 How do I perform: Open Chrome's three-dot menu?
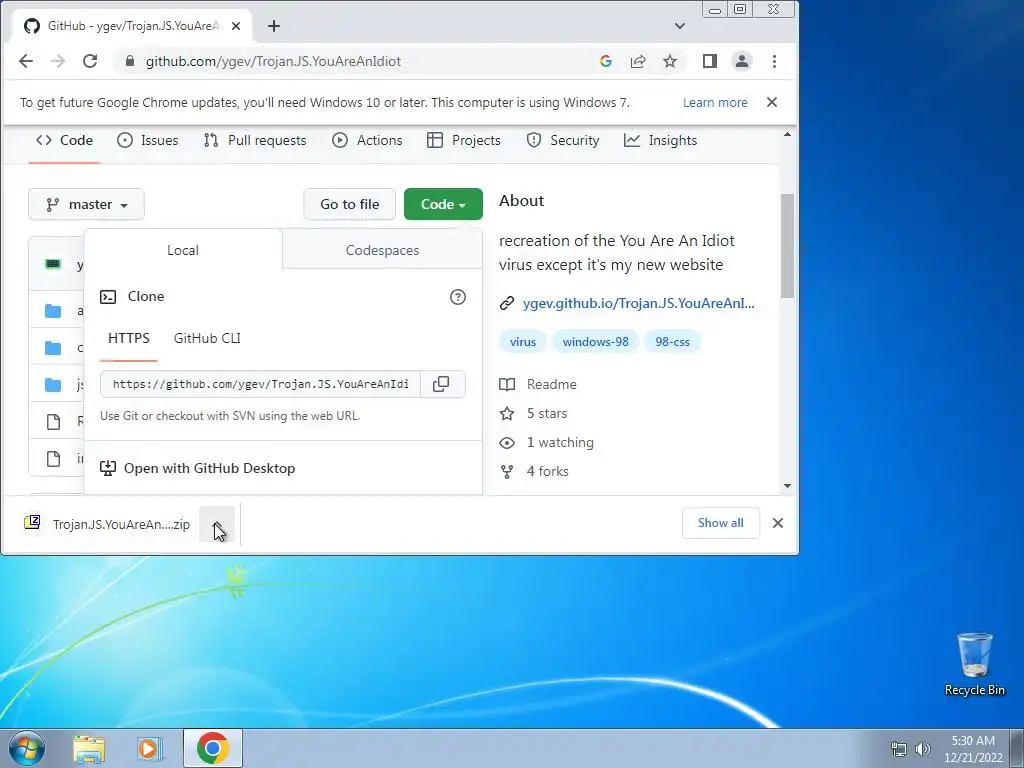coord(775,61)
